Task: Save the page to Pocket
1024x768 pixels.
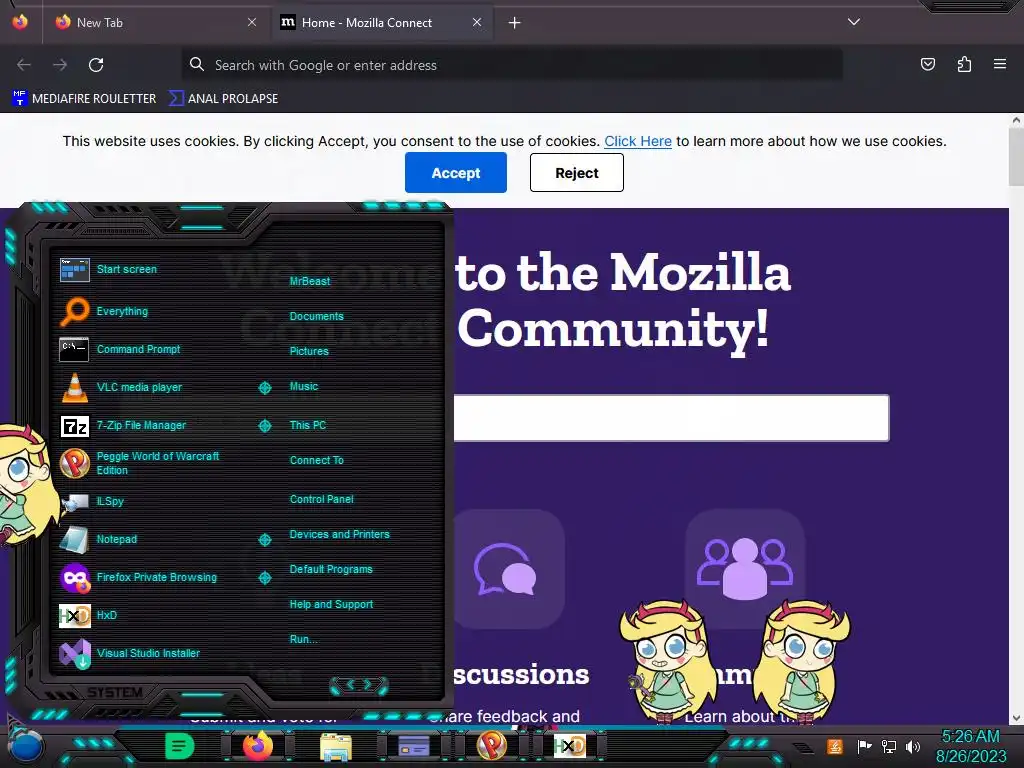Action: (x=927, y=64)
